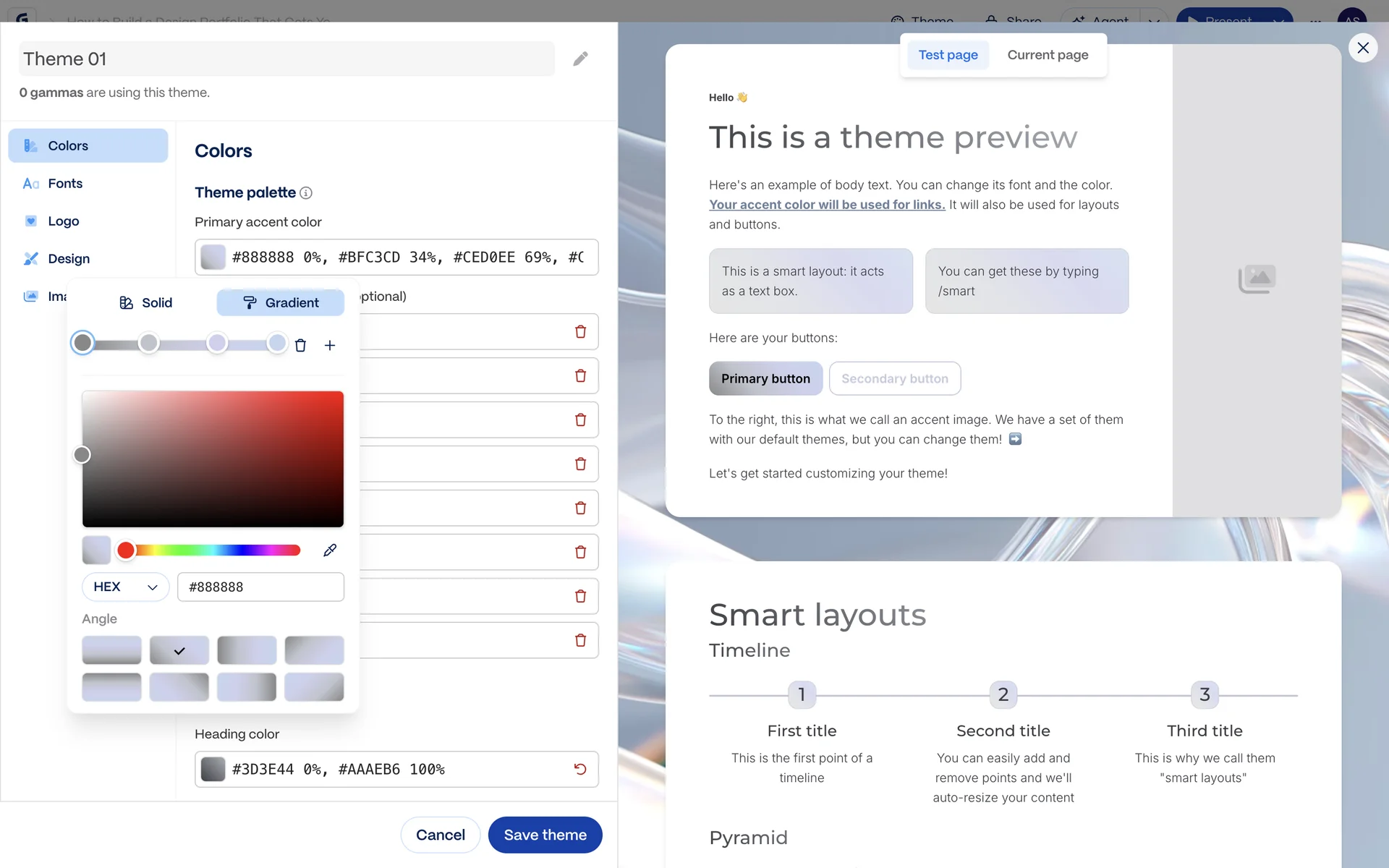Screen dimensions: 1389x868
Task: Click the eyedropper color picker tool
Action: (330, 550)
